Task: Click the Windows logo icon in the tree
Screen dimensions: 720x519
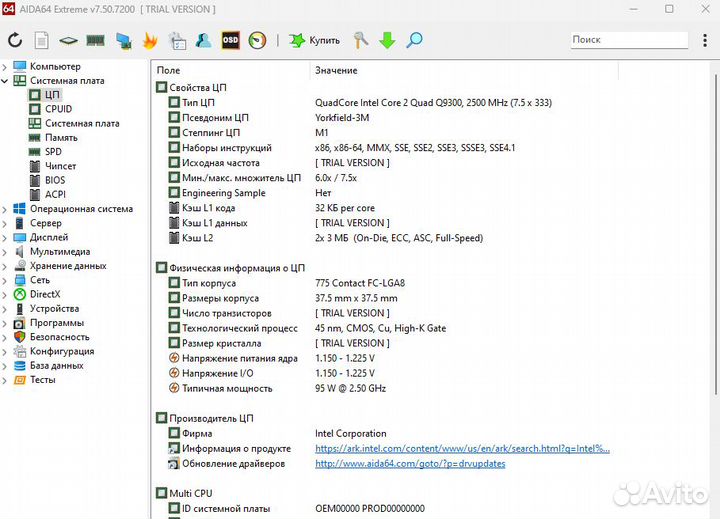Action: coord(20,209)
